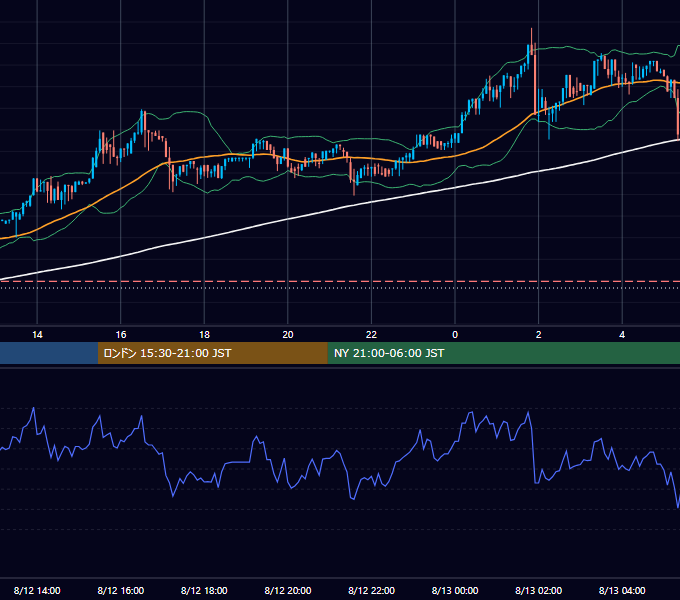Click the 16 hour axis label
The image size is (680, 600).
click(x=121, y=335)
